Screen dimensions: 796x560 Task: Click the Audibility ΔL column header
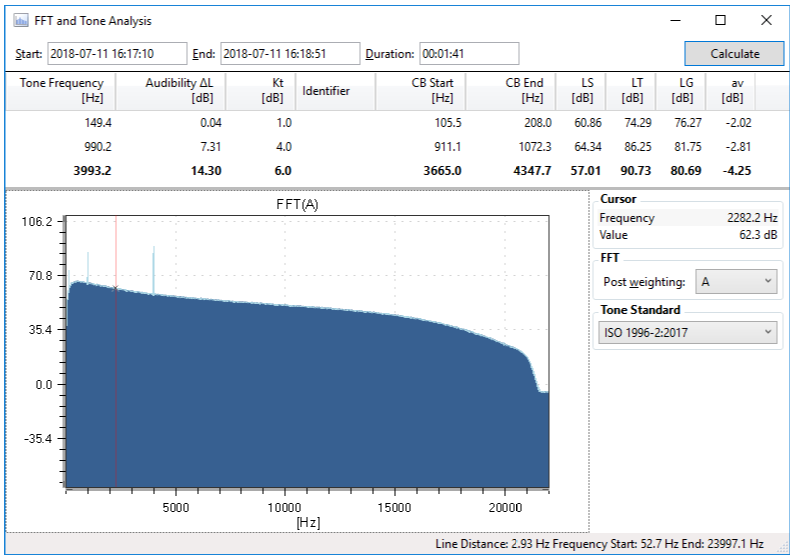pyautogui.click(x=173, y=90)
